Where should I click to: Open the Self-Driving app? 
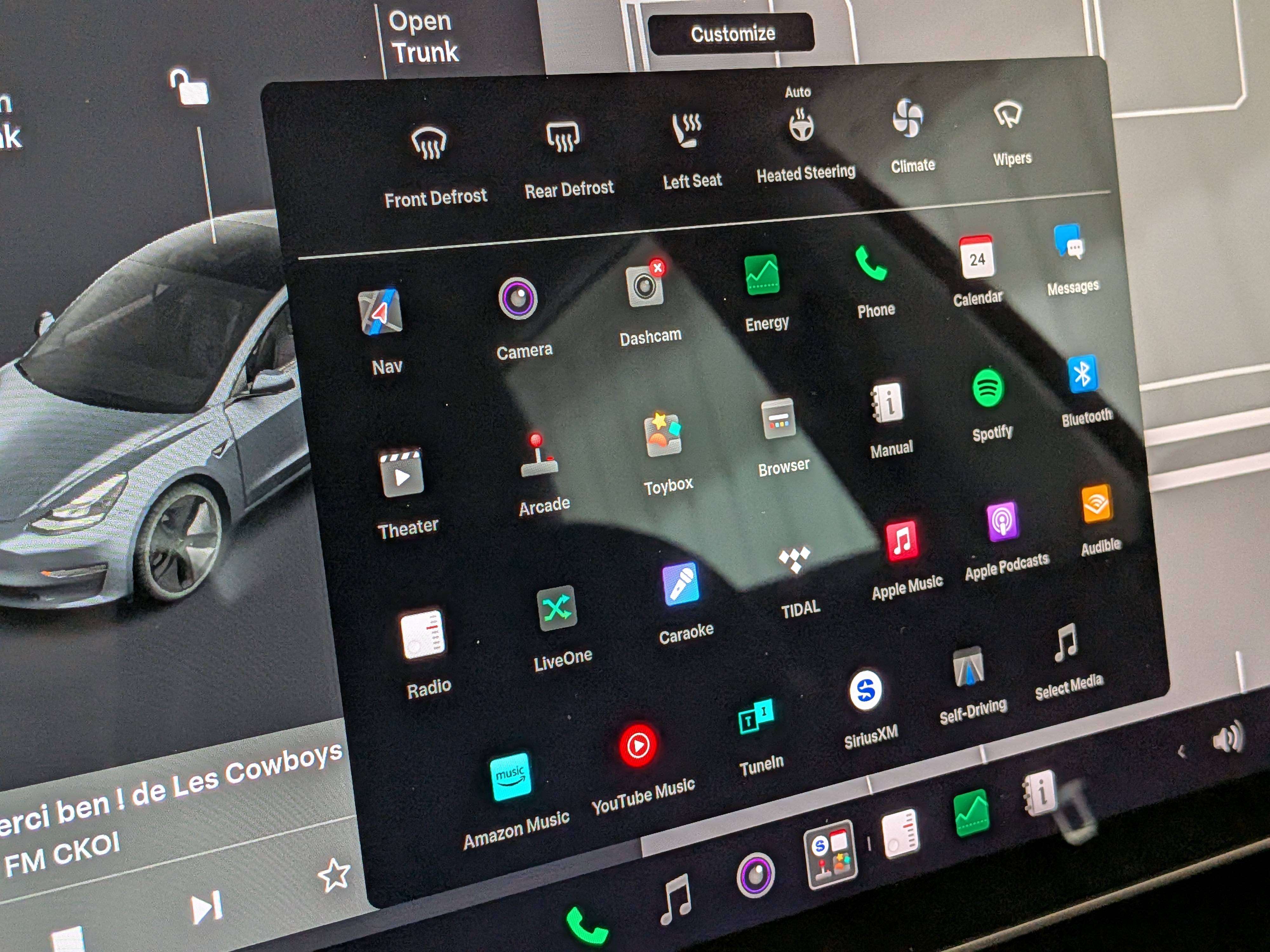click(x=968, y=666)
